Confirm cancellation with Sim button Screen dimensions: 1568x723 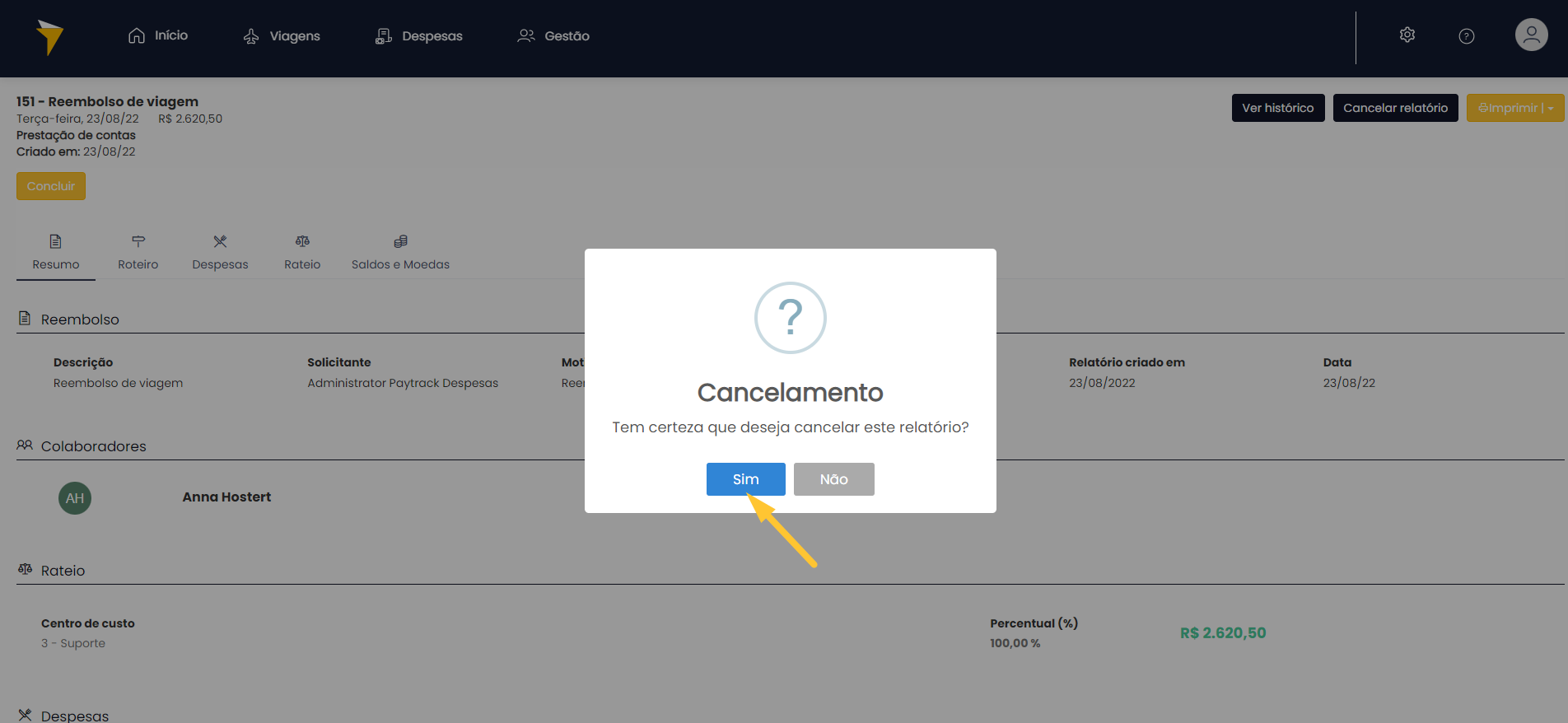745,479
